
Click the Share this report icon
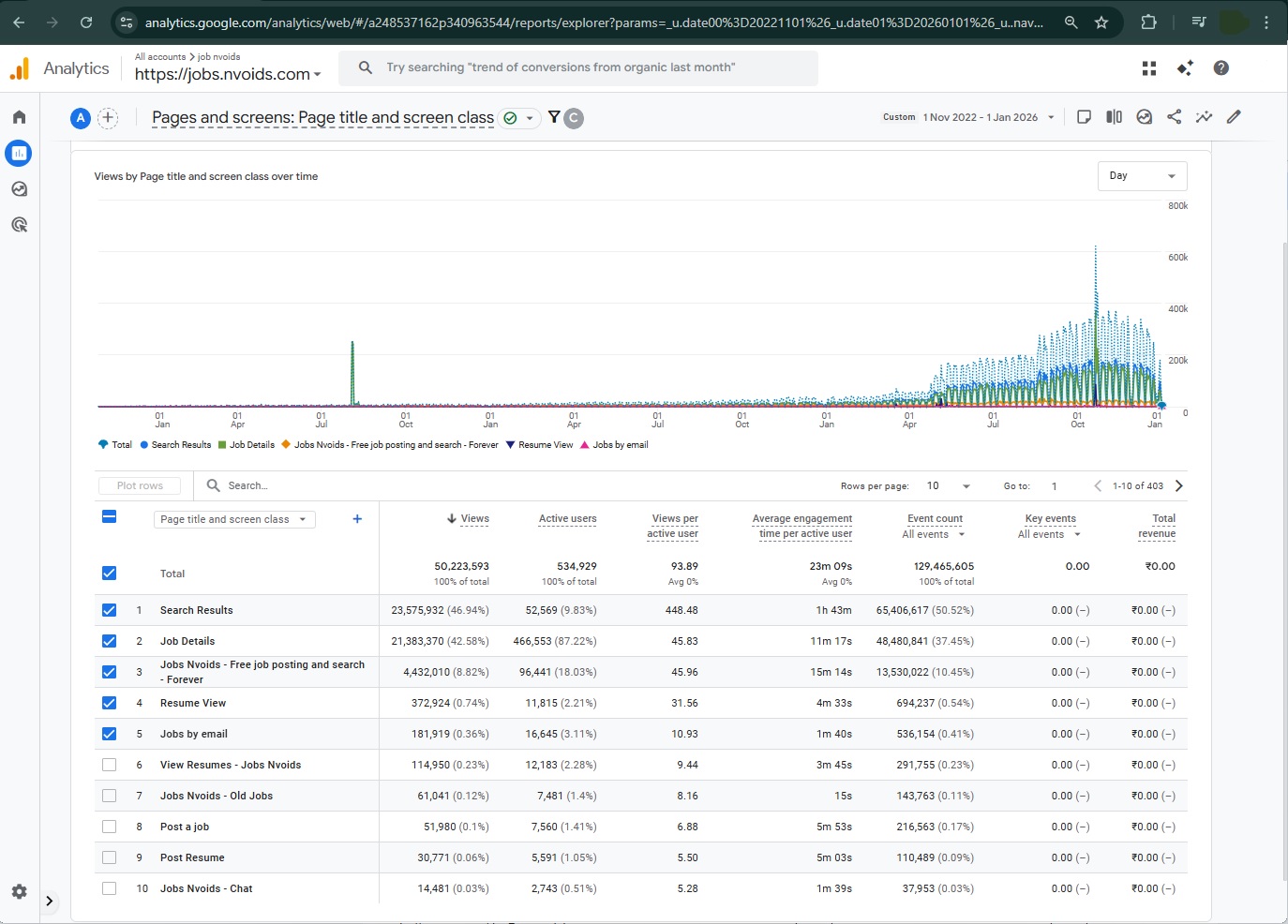[x=1174, y=117]
